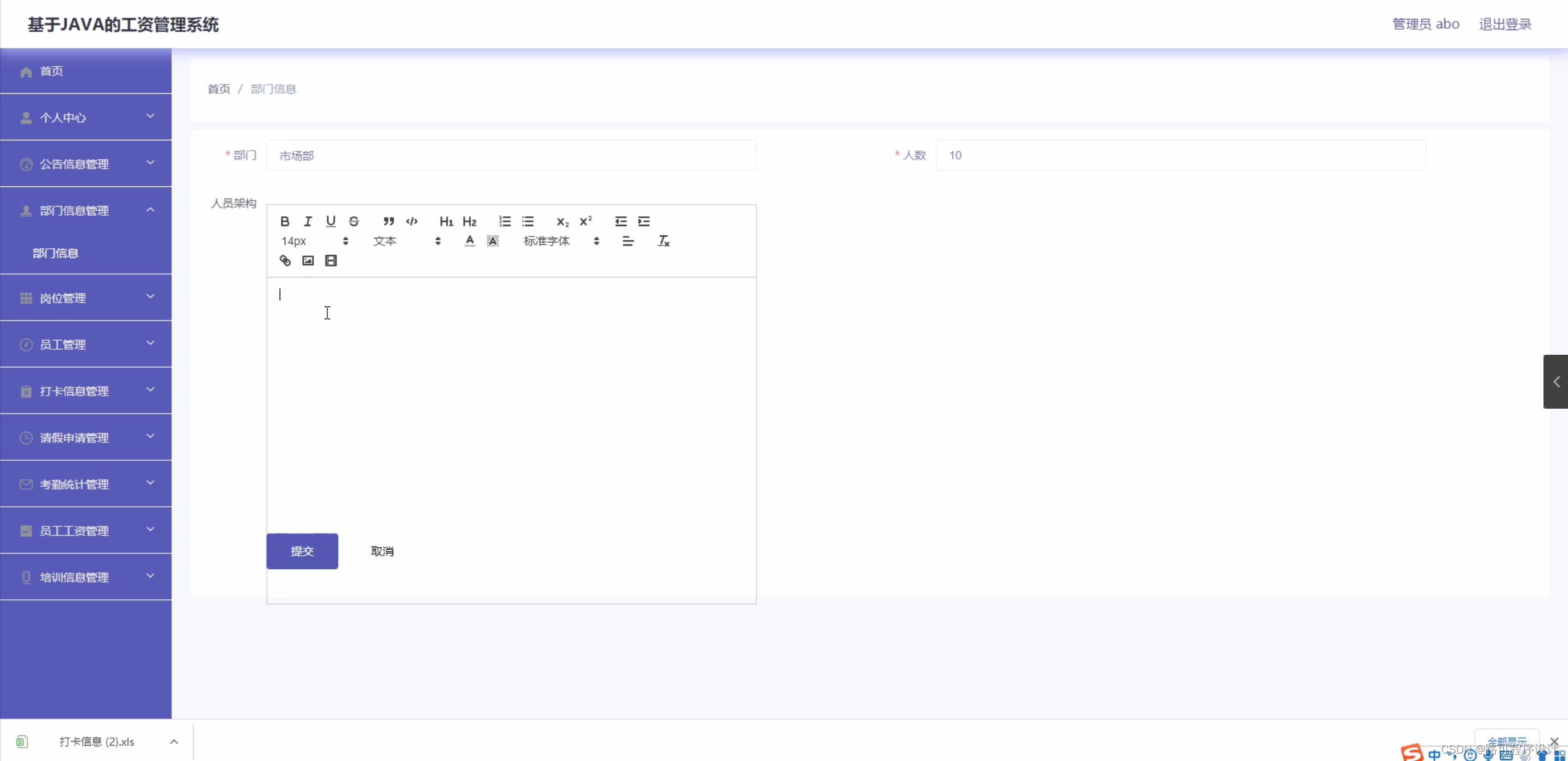The width and height of the screenshot is (1568, 761).
Task: Toggle bold formatting in editor
Action: [284, 221]
